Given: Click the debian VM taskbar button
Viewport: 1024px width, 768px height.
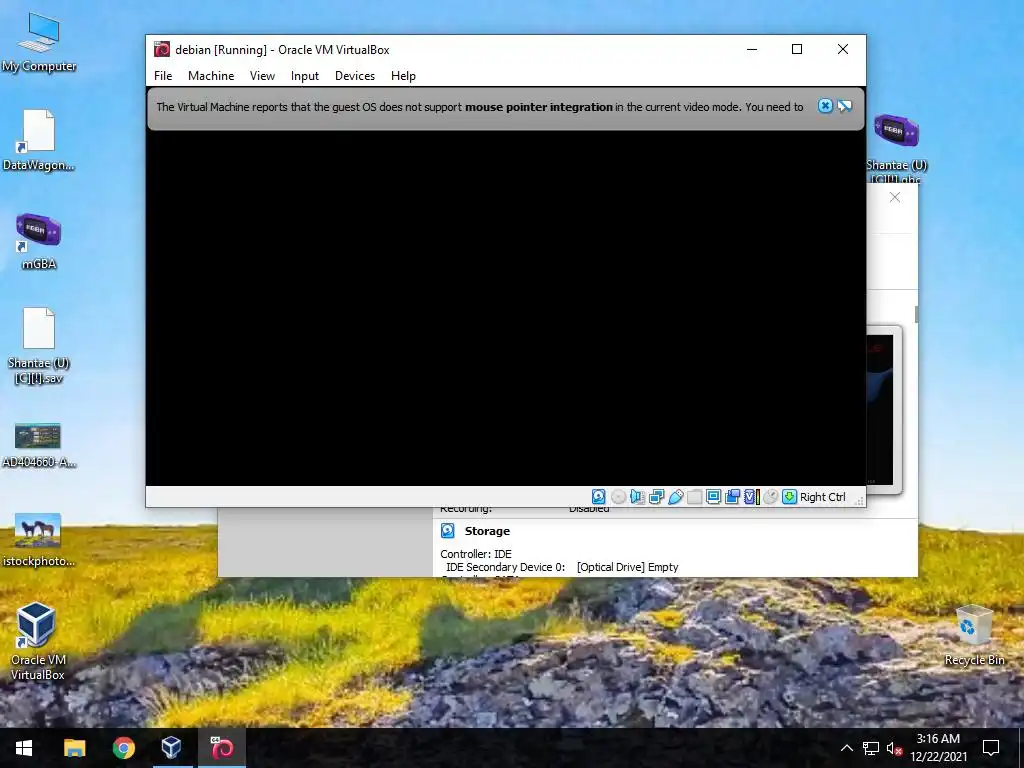Looking at the screenshot, I should [221, 748].
